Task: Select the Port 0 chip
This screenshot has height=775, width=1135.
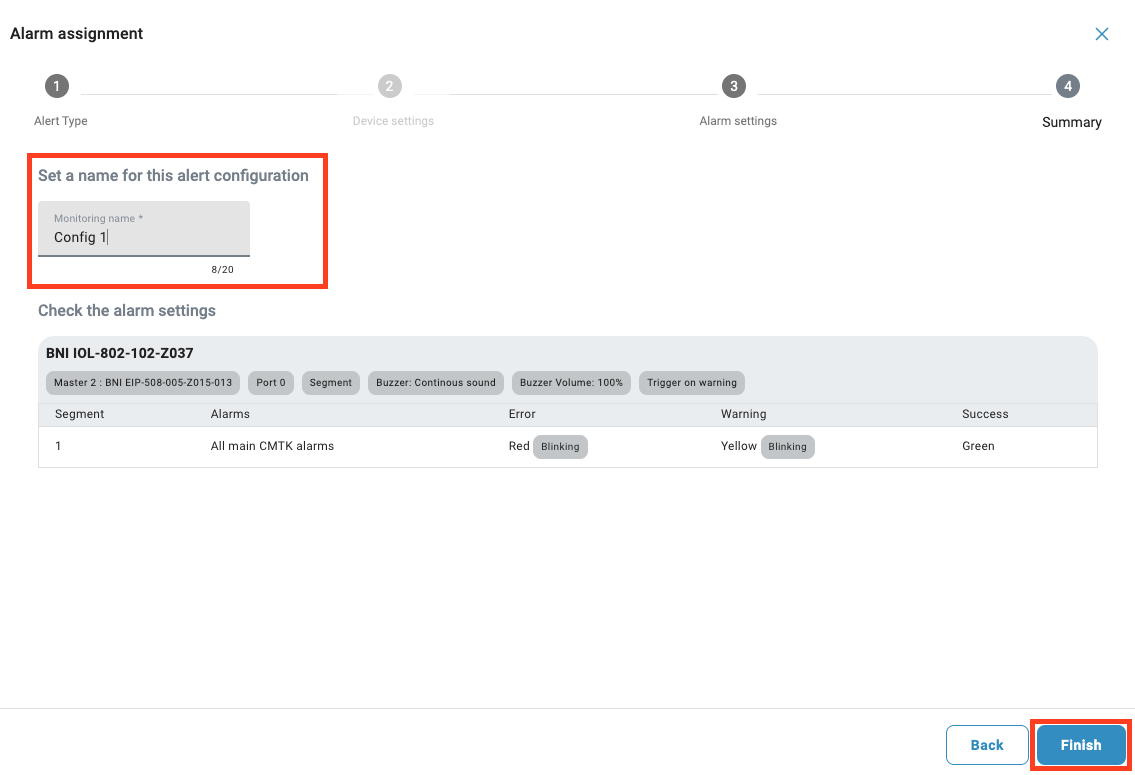Action: tap(271, 382)
